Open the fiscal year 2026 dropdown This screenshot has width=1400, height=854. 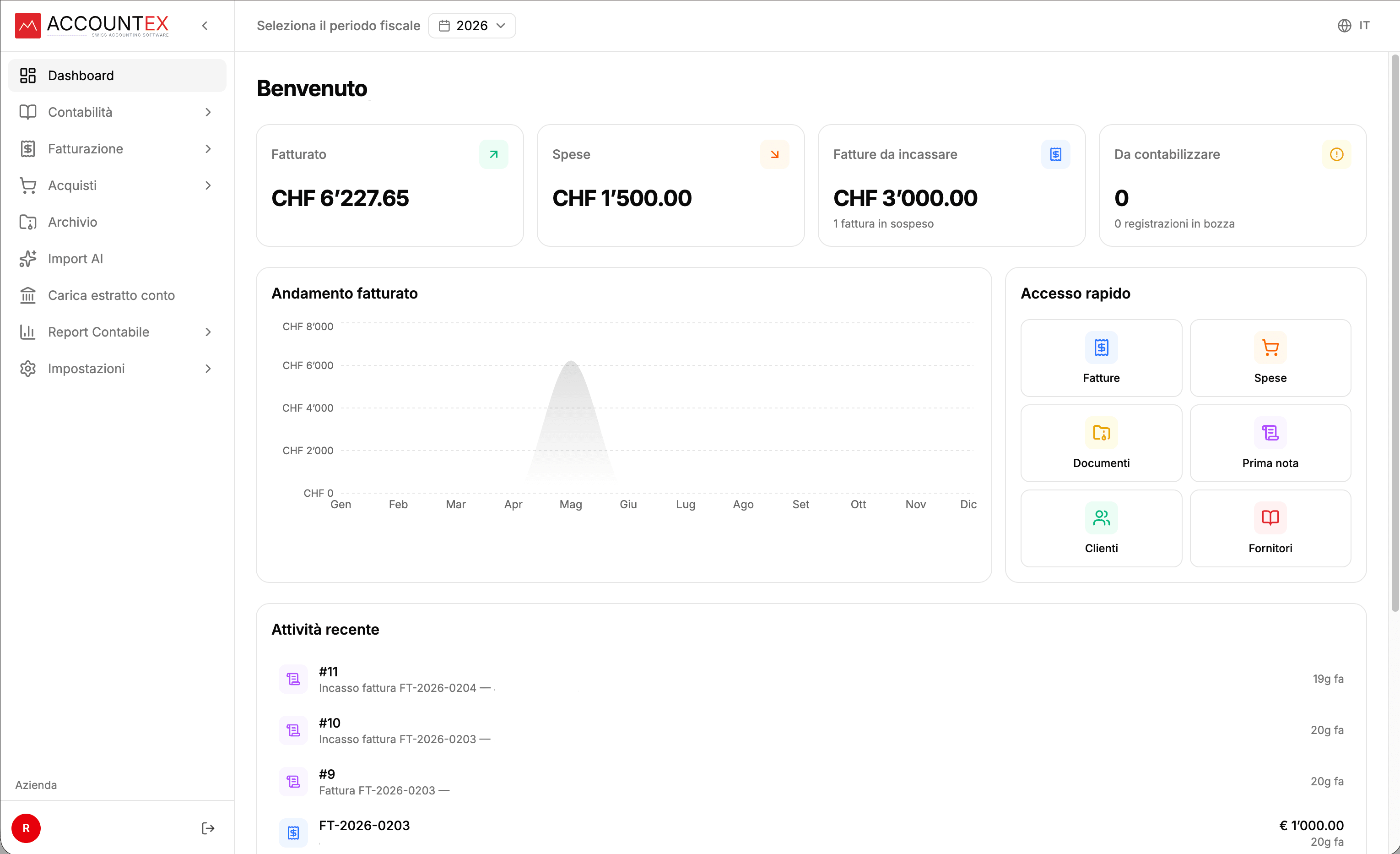[471, 26]
